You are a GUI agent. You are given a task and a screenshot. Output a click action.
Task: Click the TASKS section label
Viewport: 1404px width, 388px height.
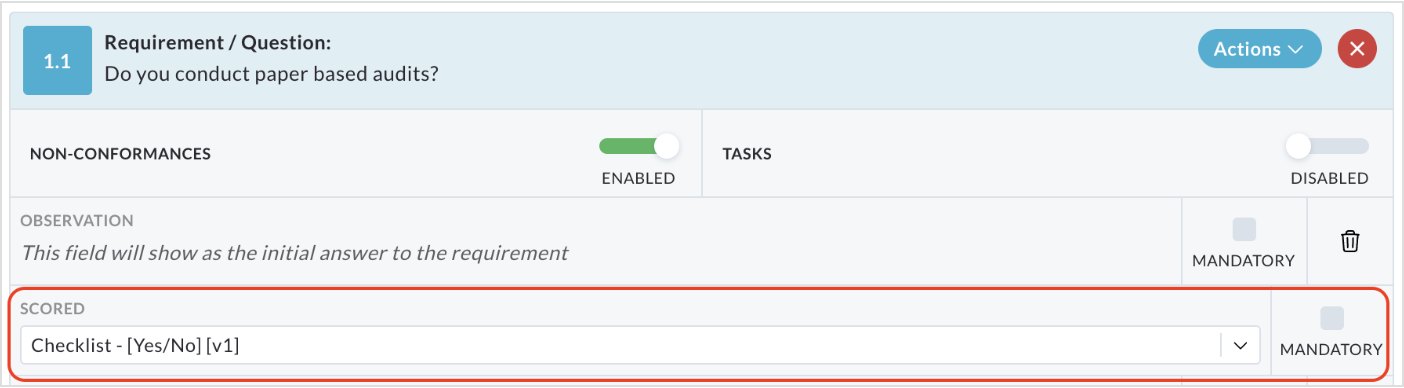pyautogui.click(x=747, y=154)
